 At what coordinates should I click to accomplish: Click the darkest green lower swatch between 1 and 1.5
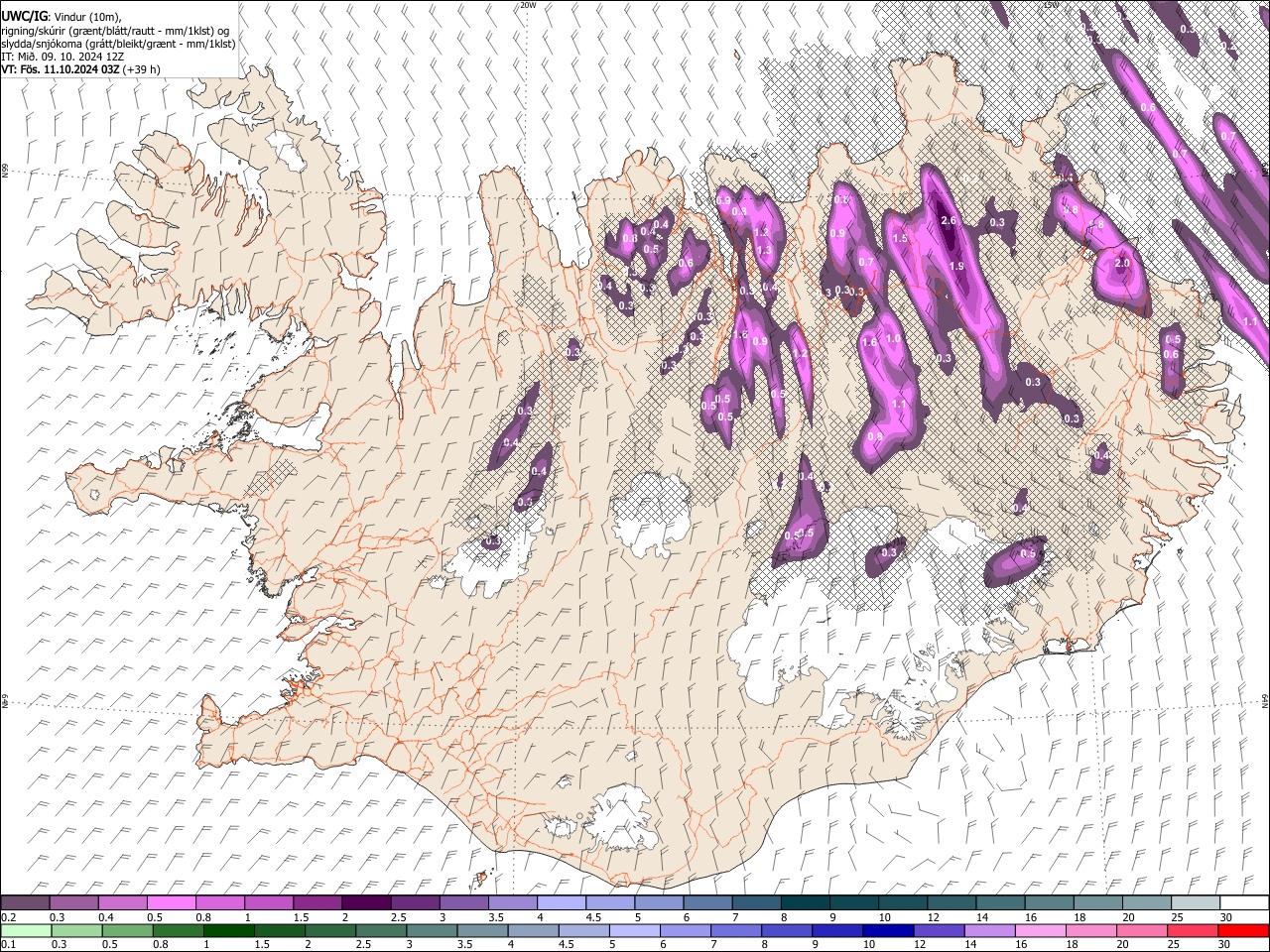(229, 930)
